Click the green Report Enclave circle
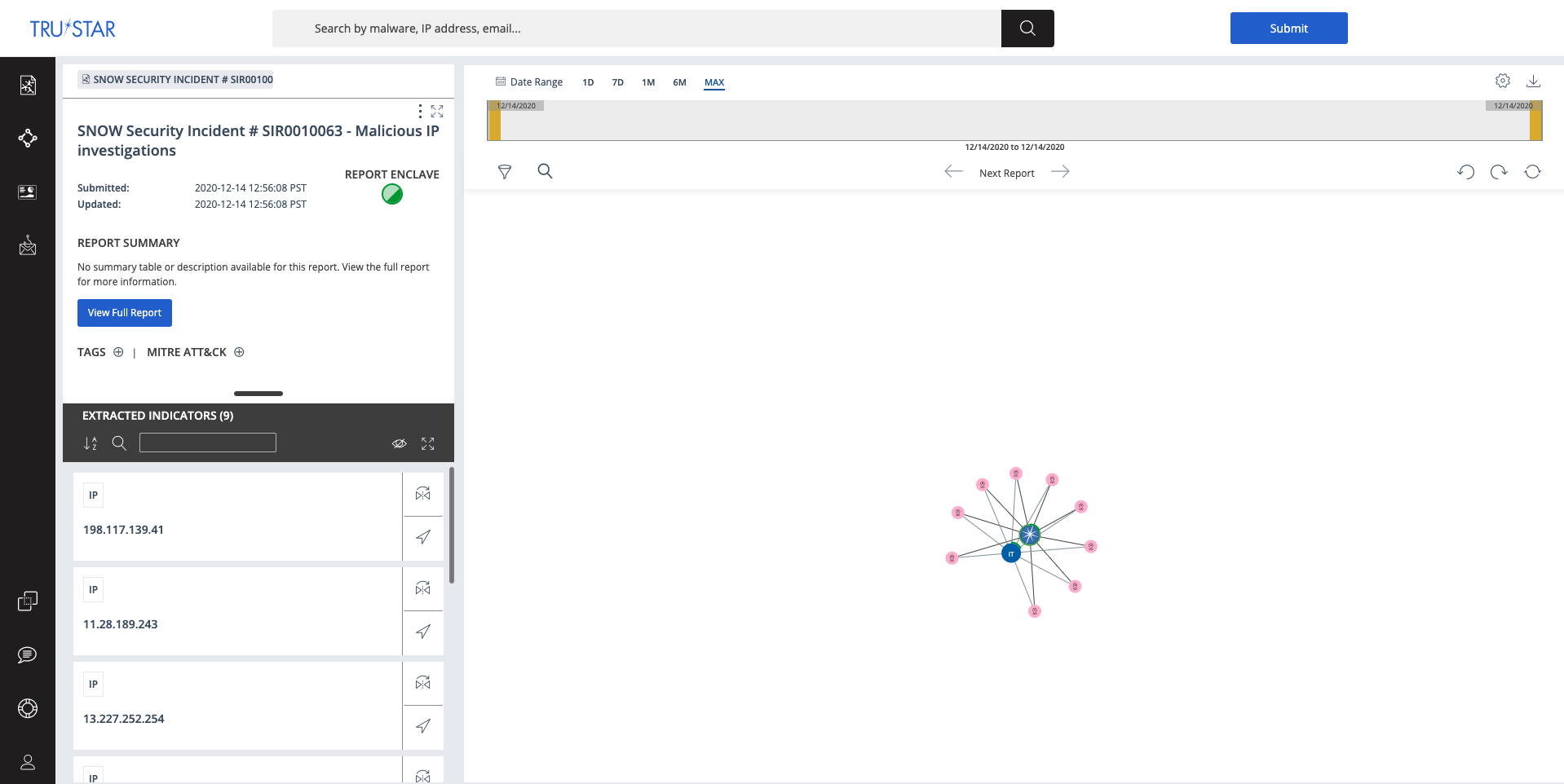This screenshot has width=1564, height=784. point(392,194)
